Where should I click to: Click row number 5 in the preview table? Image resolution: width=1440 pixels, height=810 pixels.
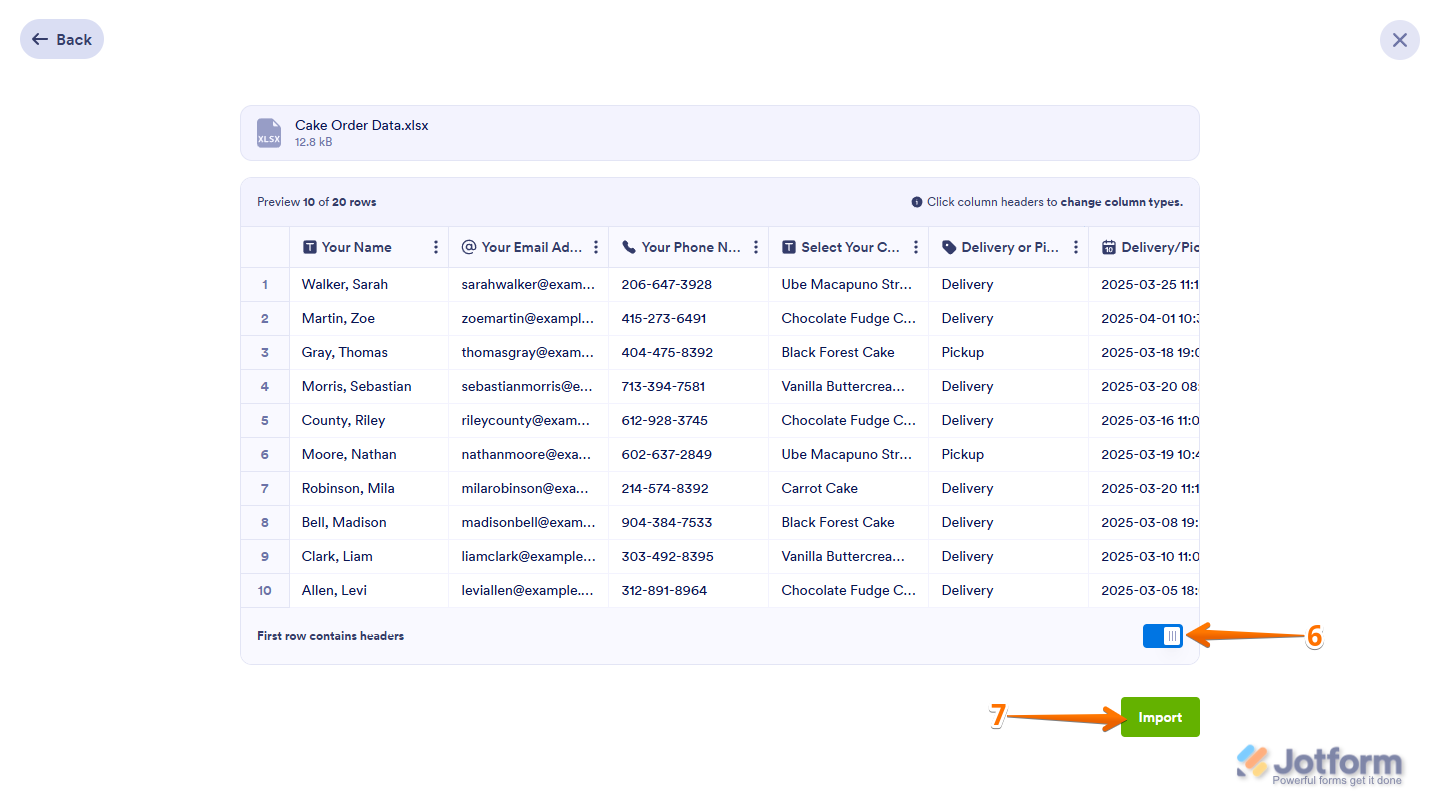(265, 420)
